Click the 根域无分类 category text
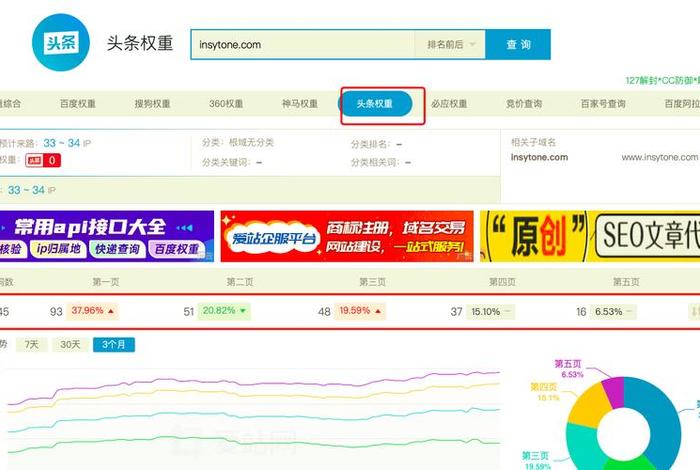This screenshot has height=470, width=700. [251, 142]
